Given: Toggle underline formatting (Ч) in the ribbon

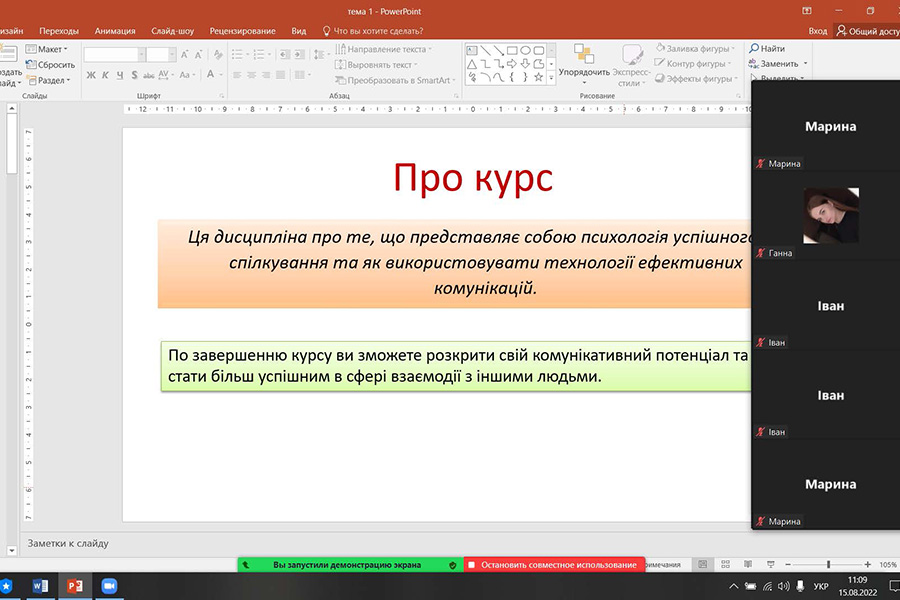Looking at the screenshot, I should (120, 75).
